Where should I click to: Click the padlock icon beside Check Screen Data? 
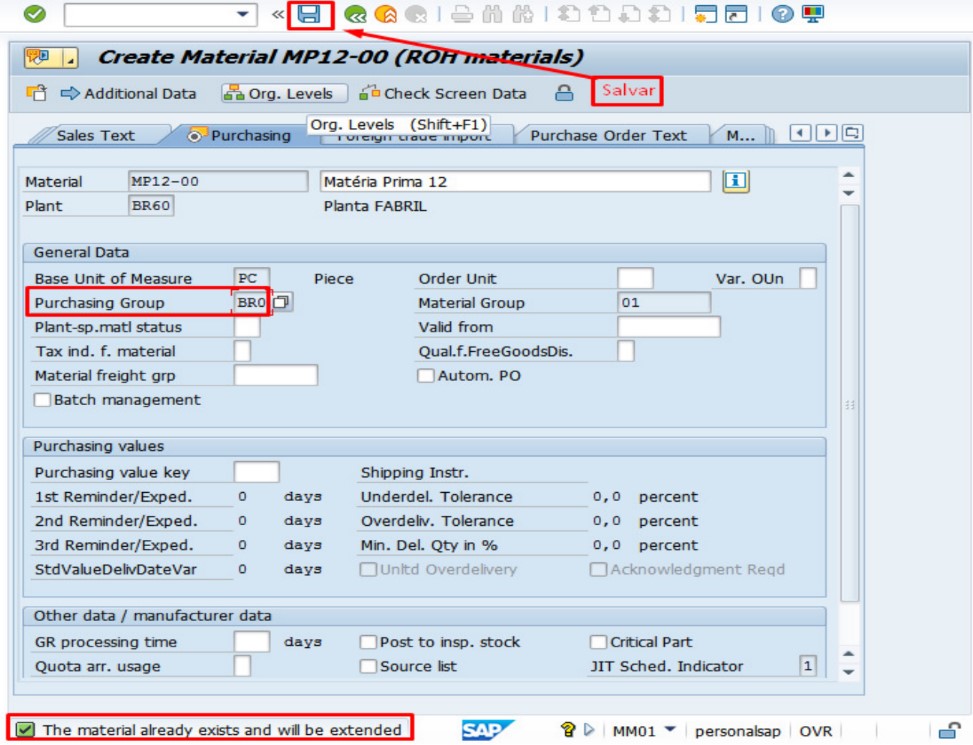(x=564, y=93)
